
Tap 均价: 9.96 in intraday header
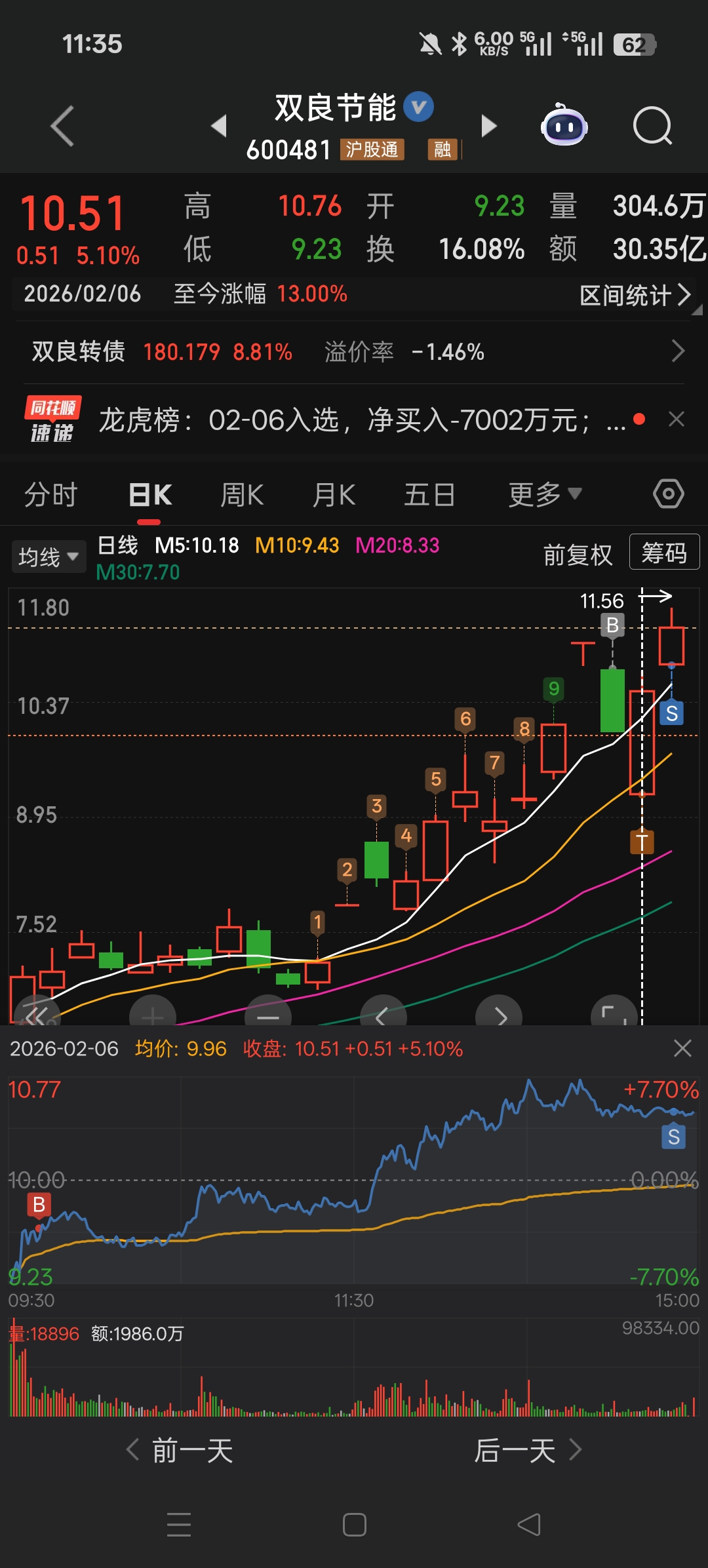(x=181, y=1049)
